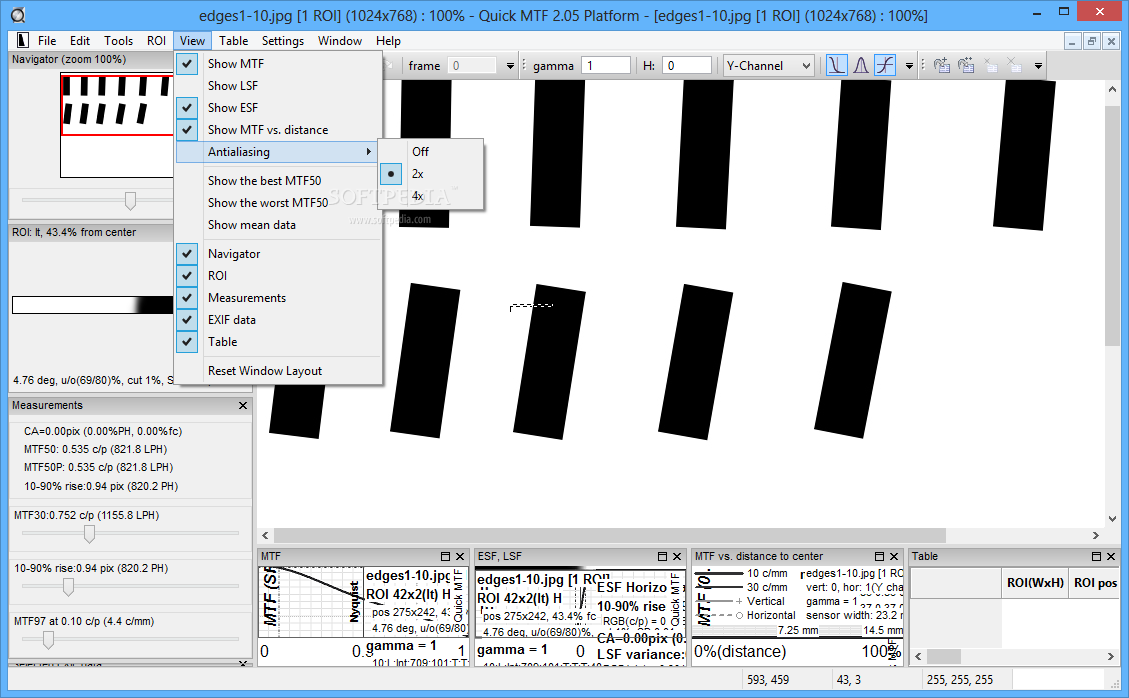Open the Tools menu
This screenshot has width=1129, height=698.
[118, 40]
